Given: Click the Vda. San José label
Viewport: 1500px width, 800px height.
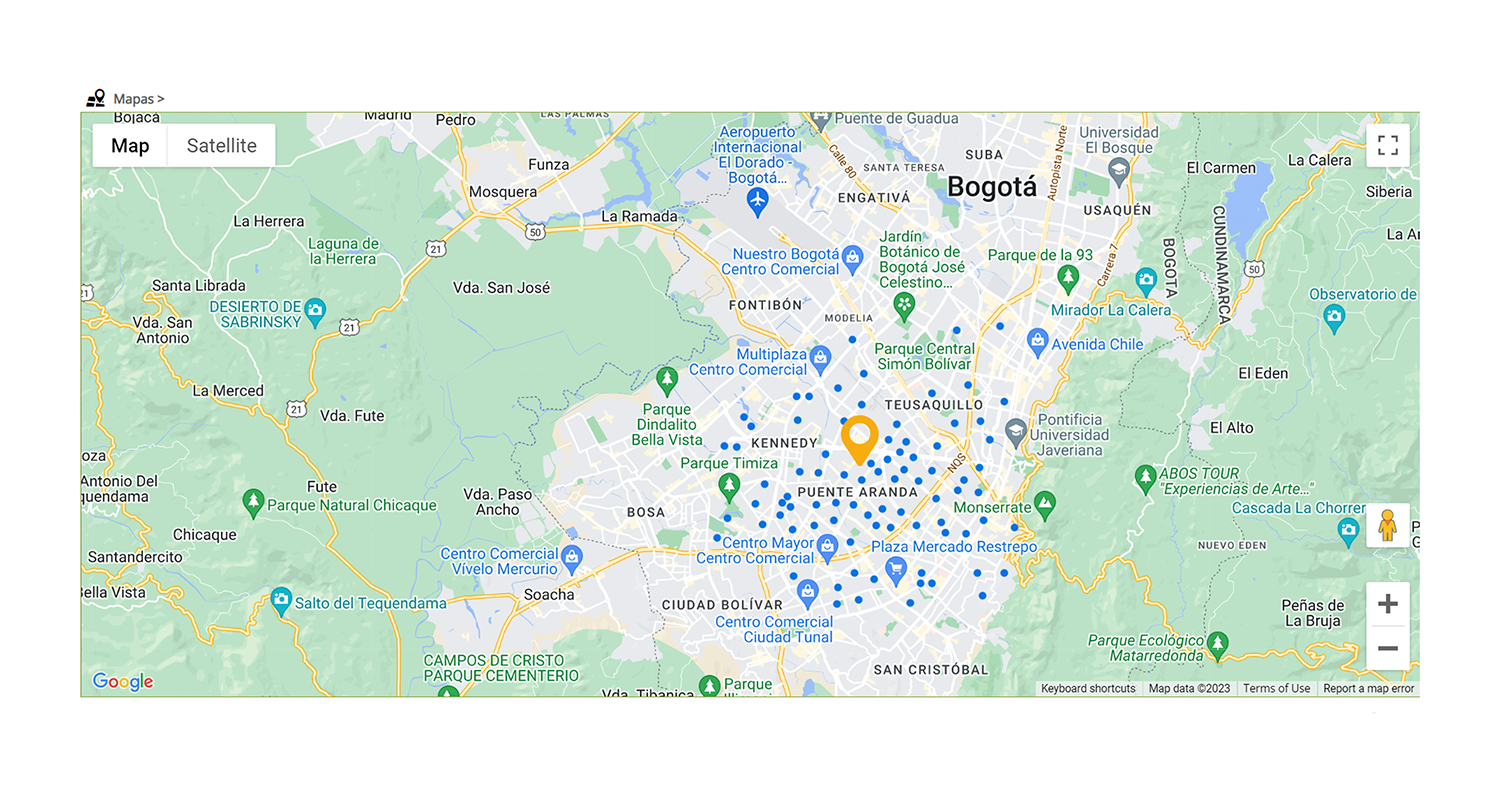Looking at the screenshot, I should 502,287.
